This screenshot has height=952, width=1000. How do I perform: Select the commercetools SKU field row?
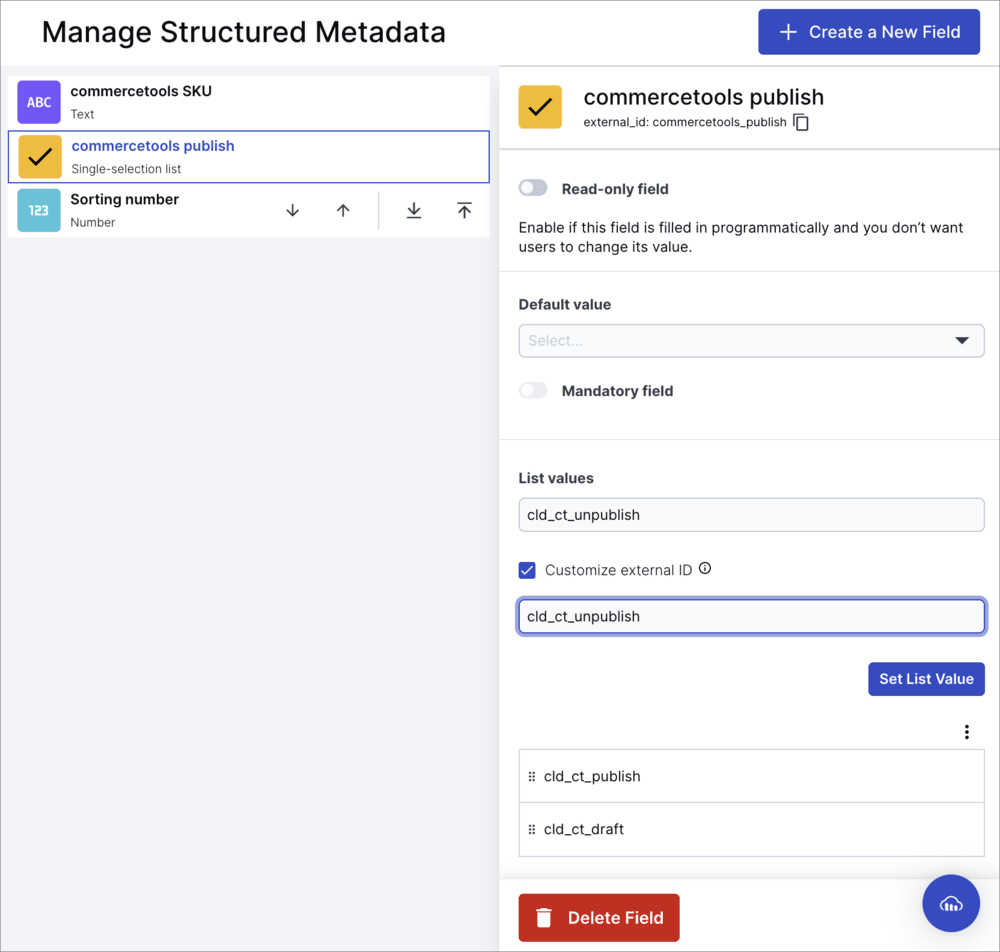(249, 102)
